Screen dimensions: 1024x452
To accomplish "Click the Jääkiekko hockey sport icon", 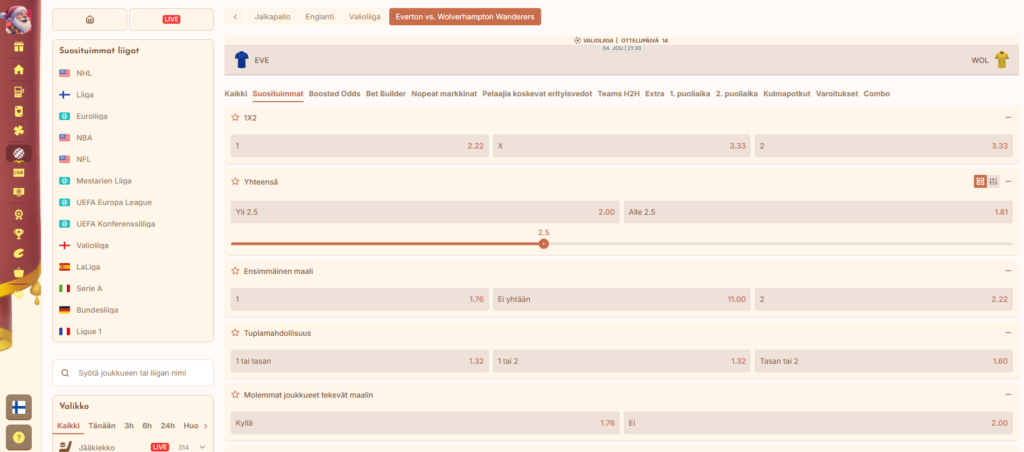I will coord(65,447).
